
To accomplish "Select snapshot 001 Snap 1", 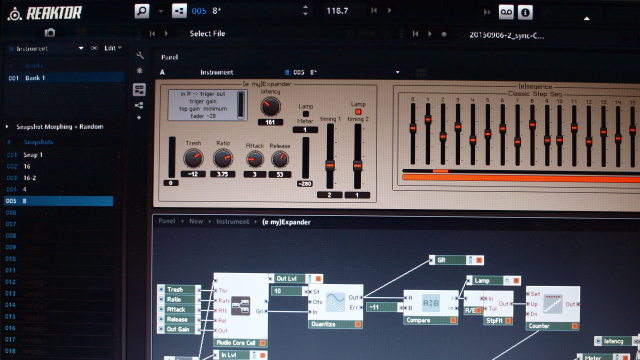I will [59, 155].
